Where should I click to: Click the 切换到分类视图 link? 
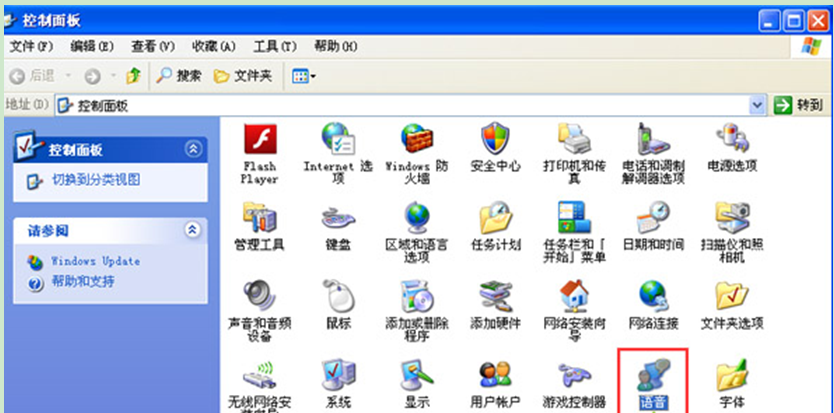tap(95, 180)
